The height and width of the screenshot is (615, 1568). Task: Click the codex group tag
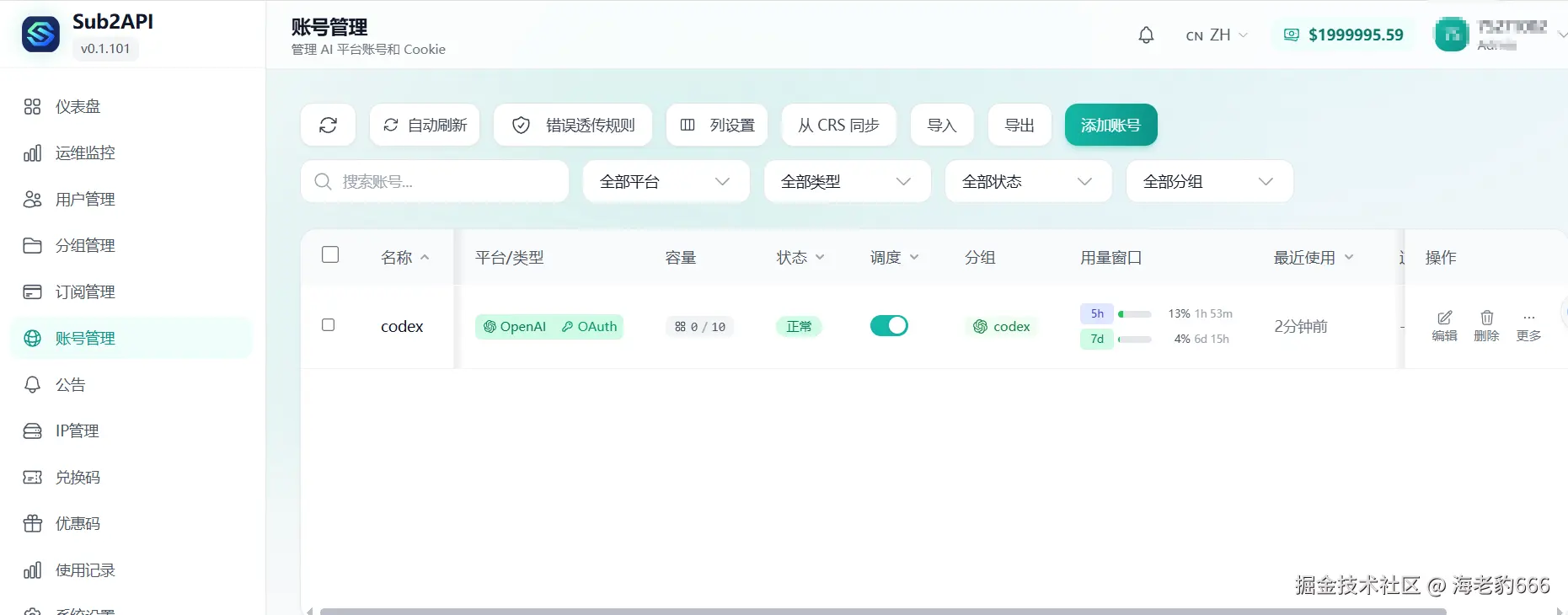(1002, 327)
